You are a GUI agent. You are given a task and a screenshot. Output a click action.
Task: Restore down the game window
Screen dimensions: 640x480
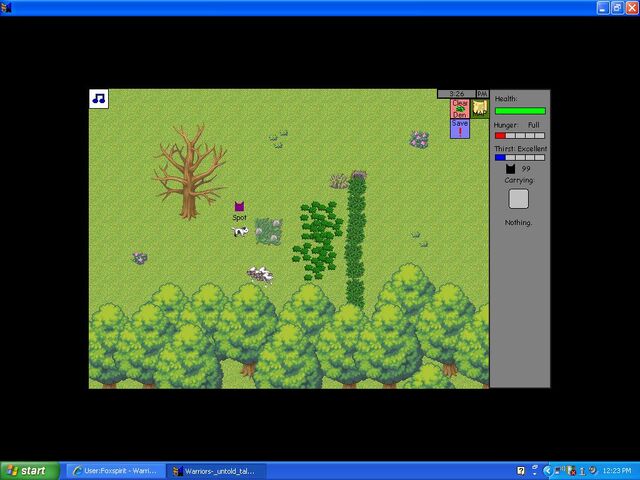pos(618,7)
